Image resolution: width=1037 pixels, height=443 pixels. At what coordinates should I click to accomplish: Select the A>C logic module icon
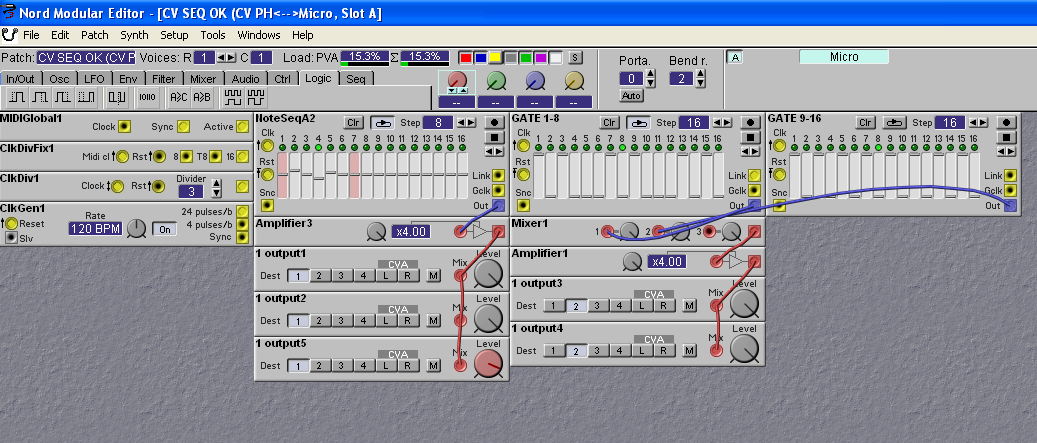click(x=178, y=97)
